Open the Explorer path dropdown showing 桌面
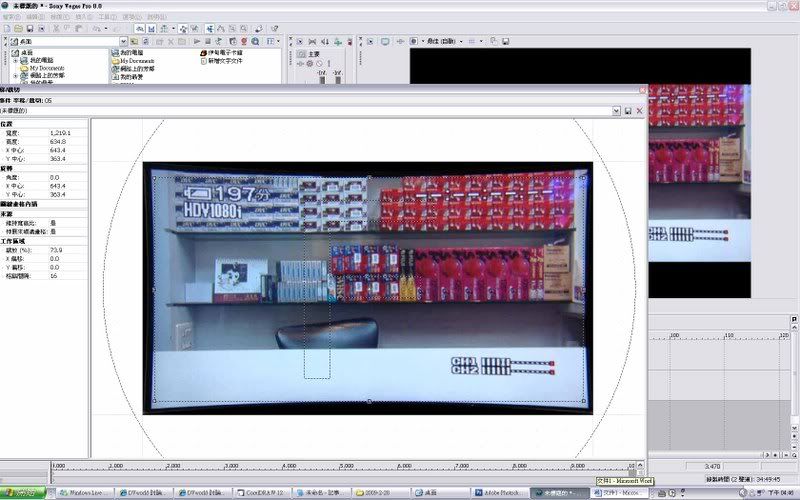Image resolution: width=800 pixels, height=500 pixels. click(x=123, y=41)
